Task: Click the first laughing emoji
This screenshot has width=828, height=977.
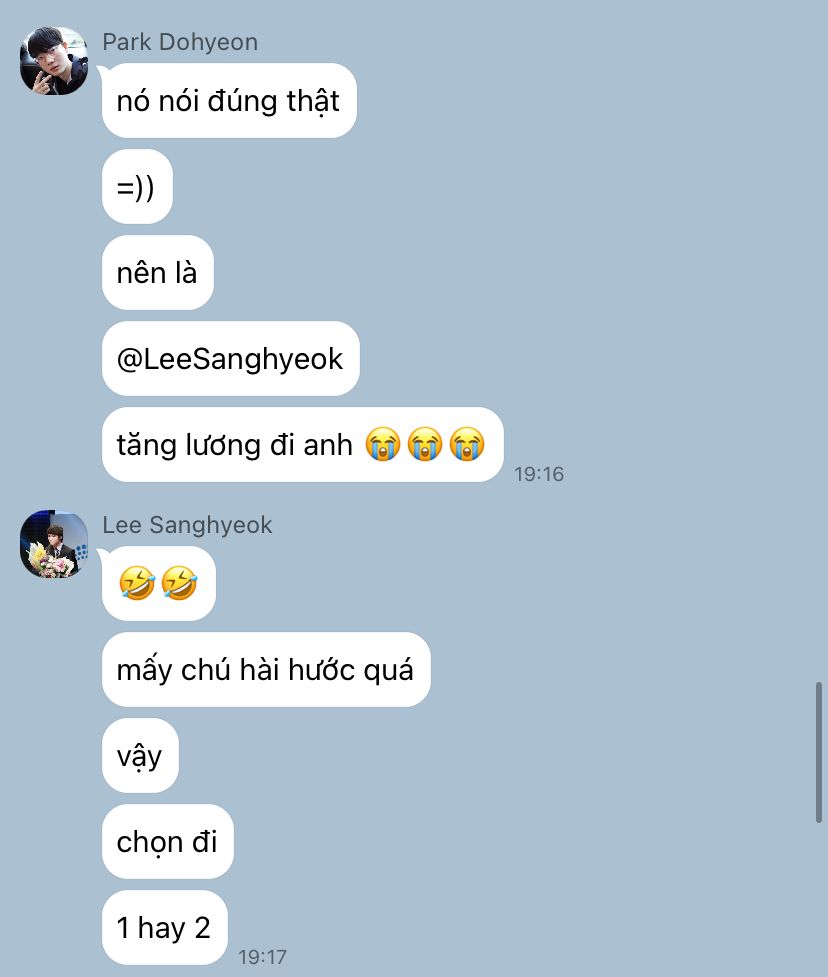Action: [137, 583]
